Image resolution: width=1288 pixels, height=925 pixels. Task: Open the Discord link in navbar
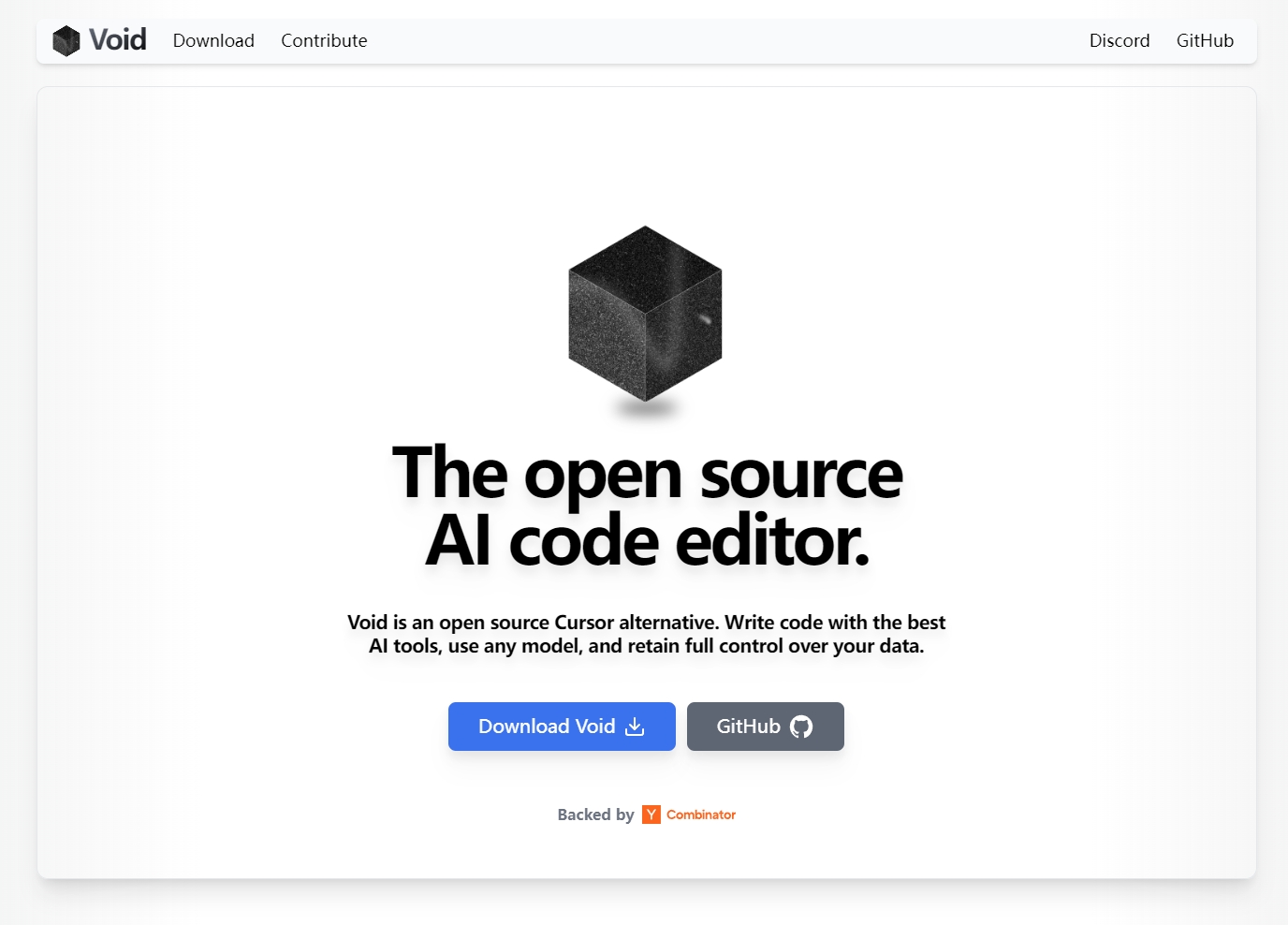click(x=1120, y=40)
